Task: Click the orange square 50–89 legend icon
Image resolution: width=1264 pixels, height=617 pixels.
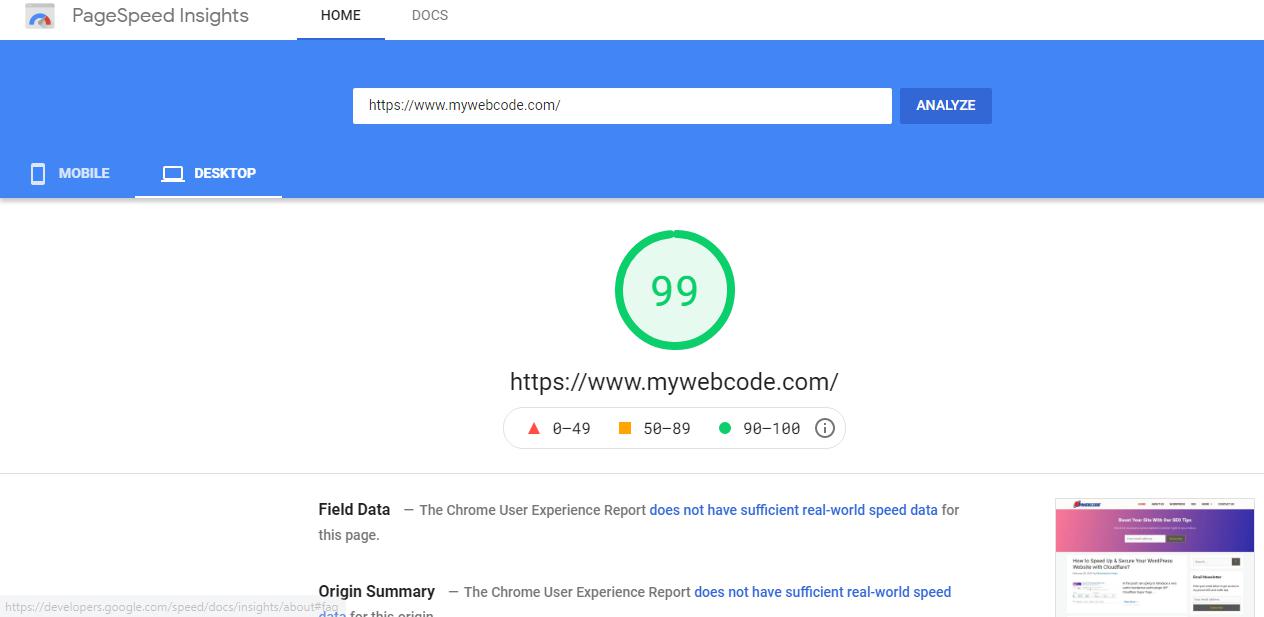Action: [x=625, y=428]
